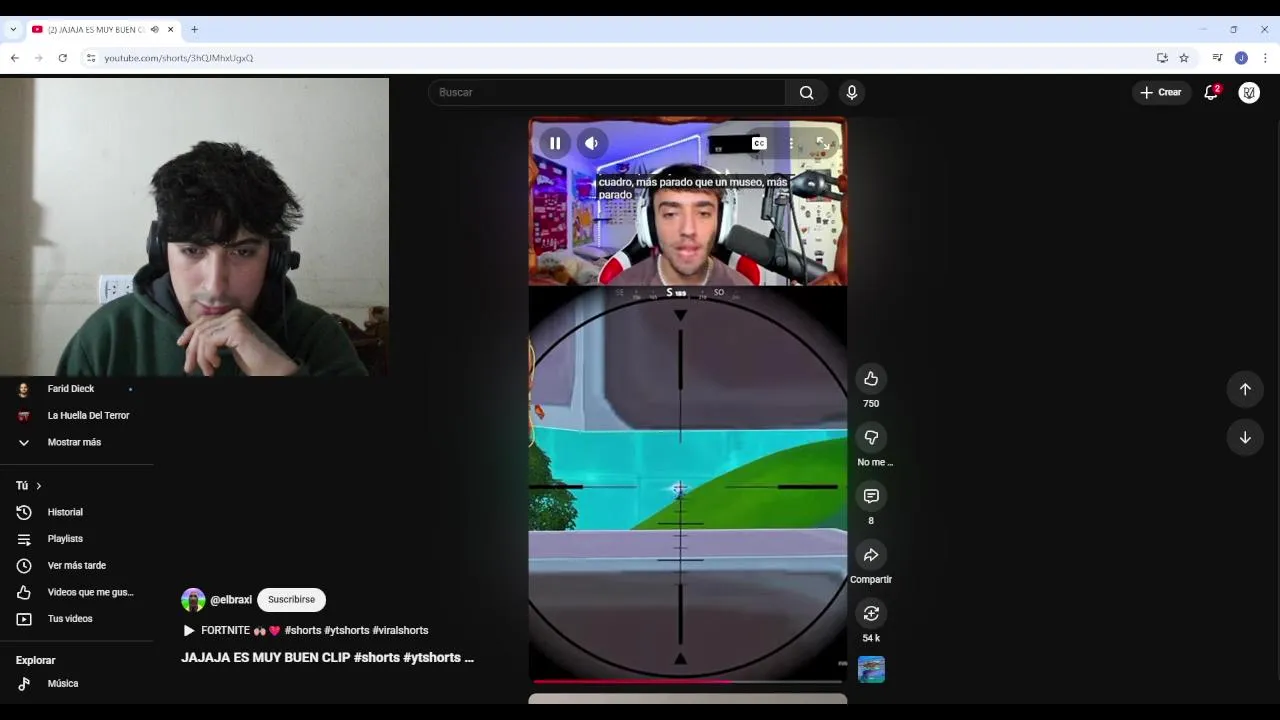Open the YouTube account avatar menu
Viewport: 1280px width, 720px height.
tap(1249, 92)
